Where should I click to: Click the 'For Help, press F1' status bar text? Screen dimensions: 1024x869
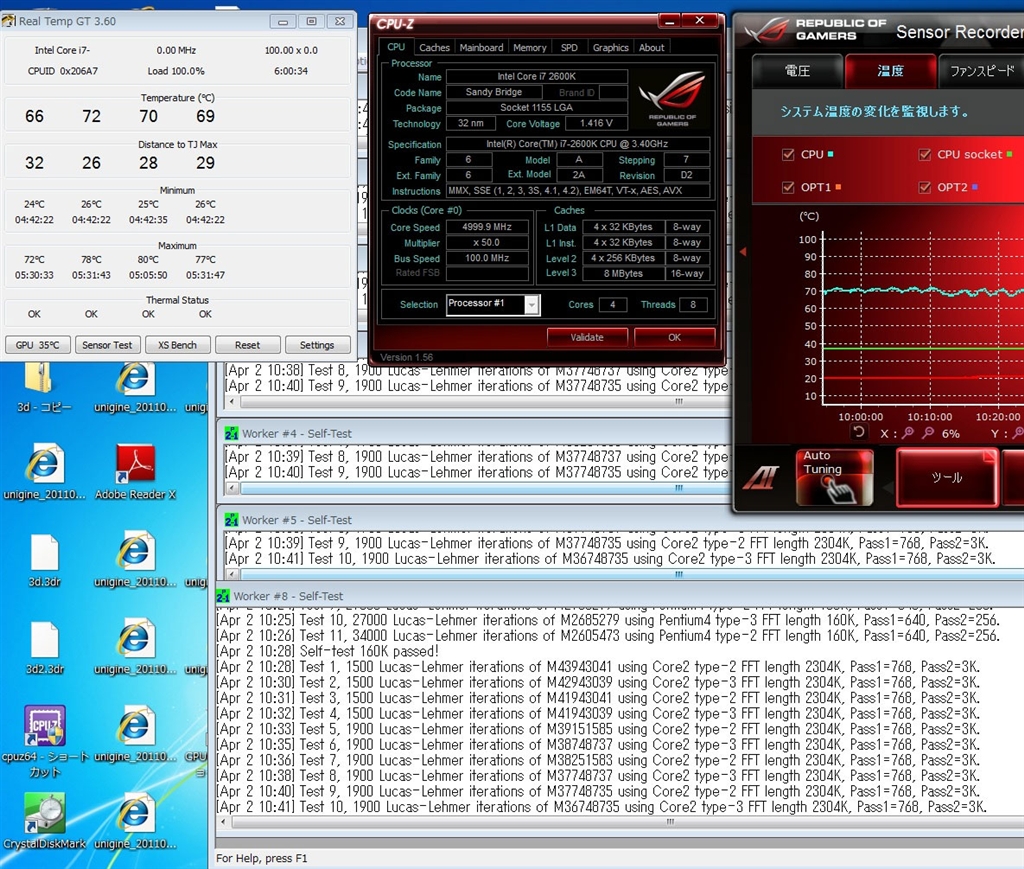(x=262, y=859)
